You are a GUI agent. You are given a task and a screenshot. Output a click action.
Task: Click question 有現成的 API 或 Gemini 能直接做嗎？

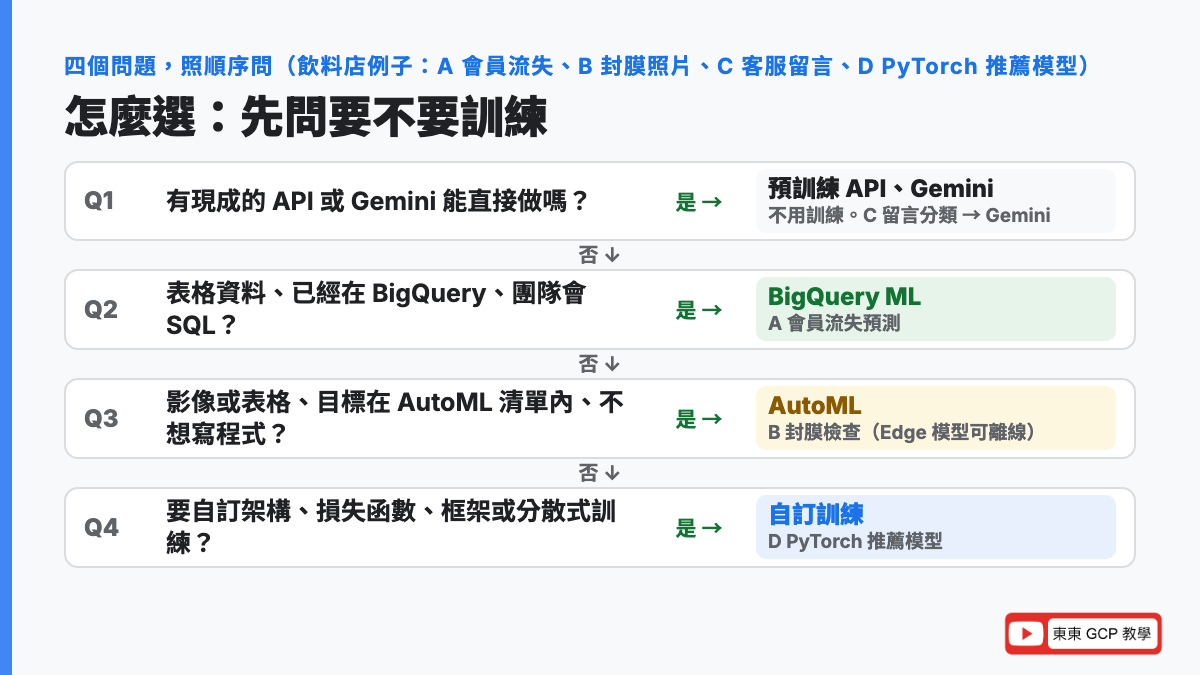tap(377, 201)
